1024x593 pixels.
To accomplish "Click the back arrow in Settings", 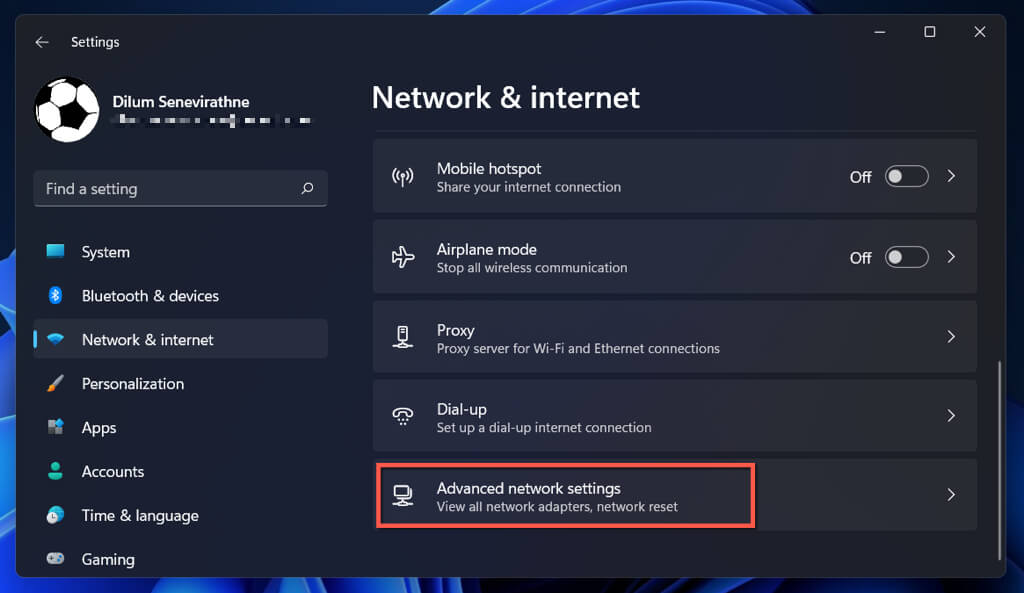I will point(41,42).
